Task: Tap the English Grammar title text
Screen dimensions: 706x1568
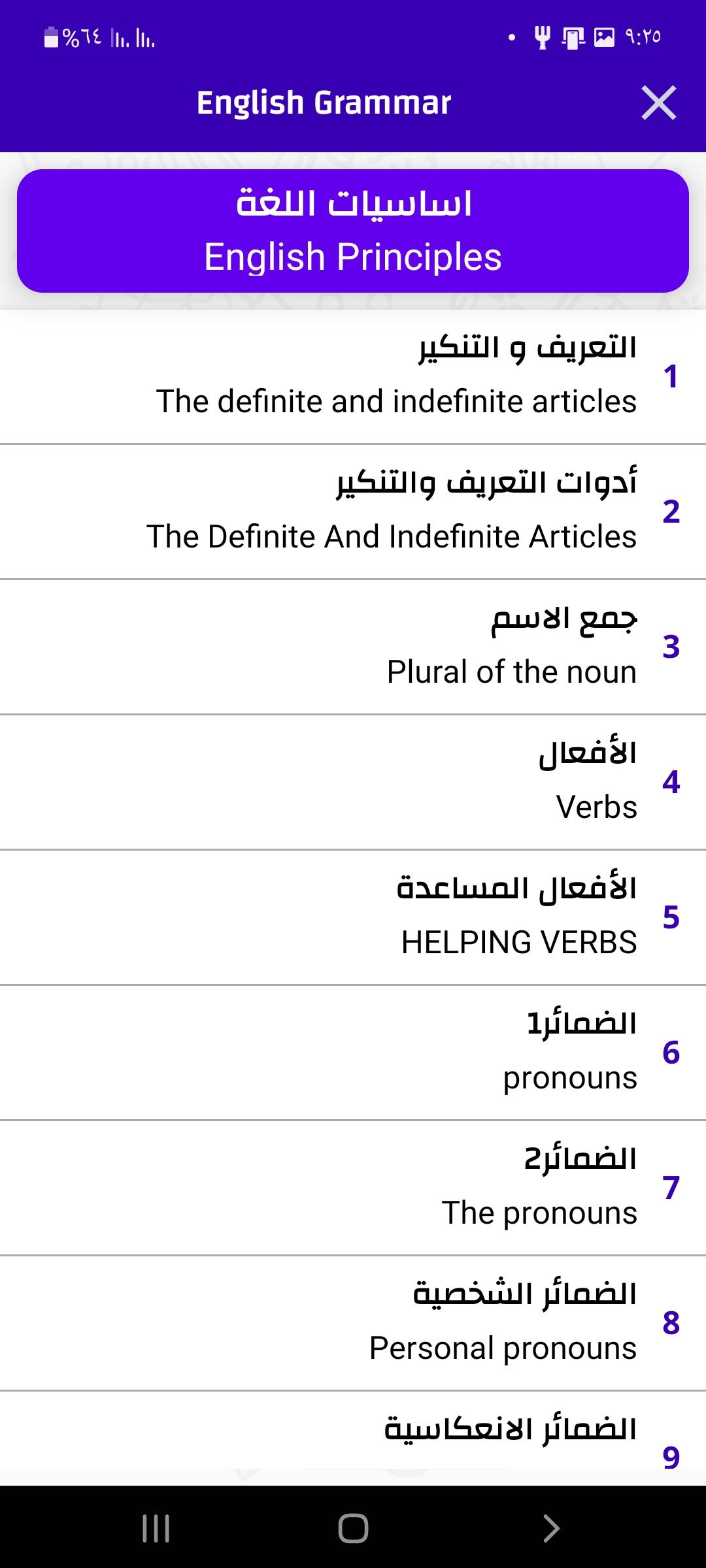Action: [x=324, y=103]
